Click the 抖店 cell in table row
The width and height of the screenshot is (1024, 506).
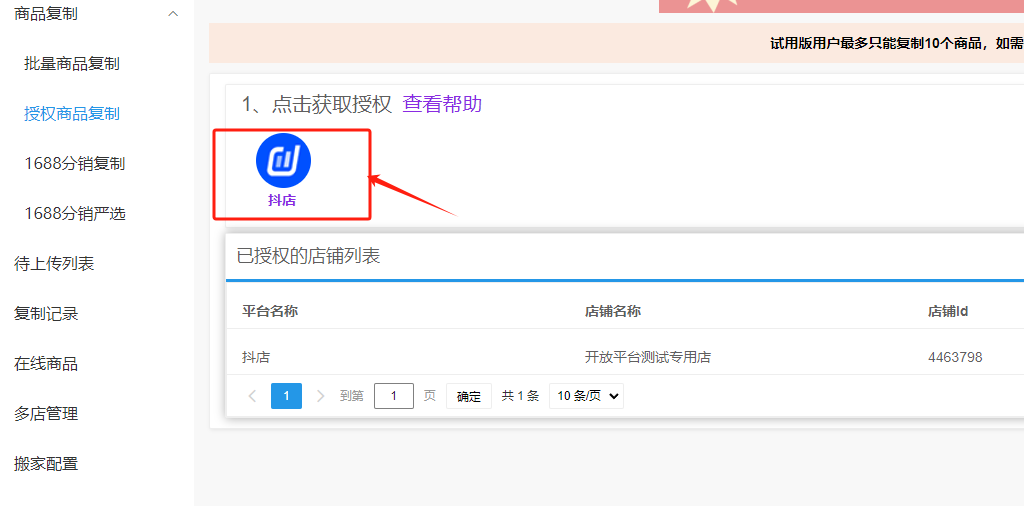(256, 357)
